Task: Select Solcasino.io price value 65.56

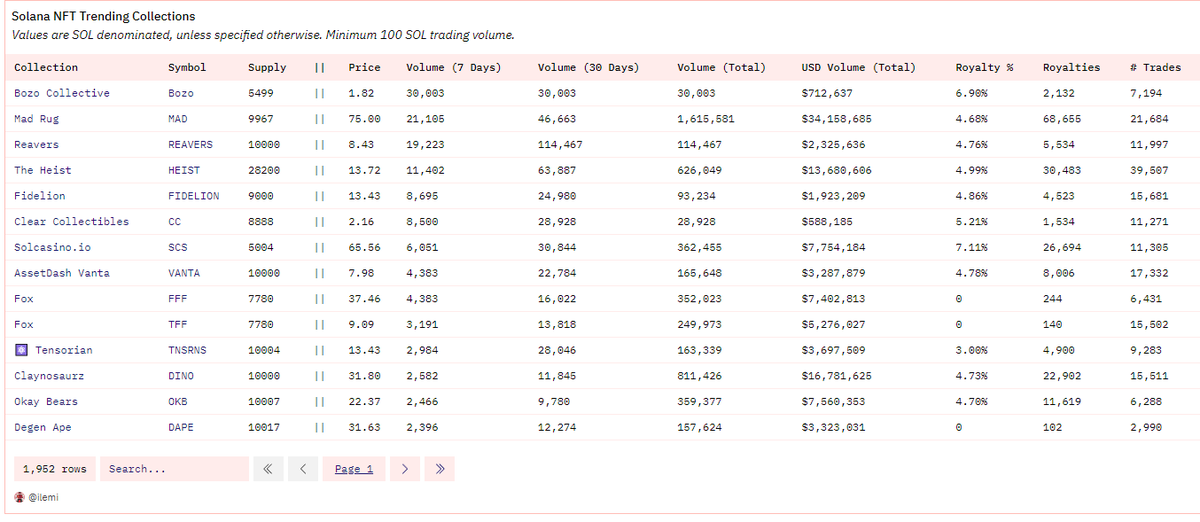Action: click(364, 247)
